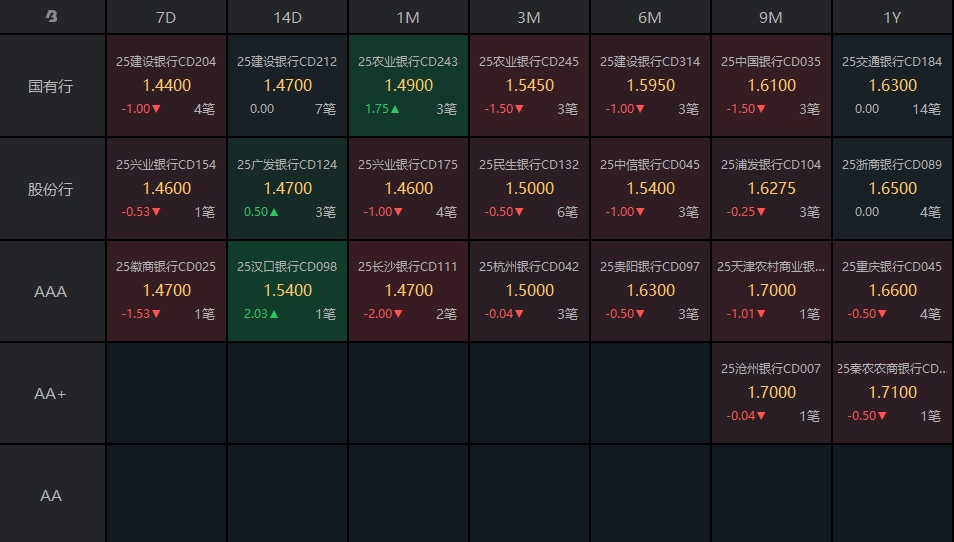Open 25长沙银行CD111 cell
This screenshot has height=542, width=954.
point(408,291)
